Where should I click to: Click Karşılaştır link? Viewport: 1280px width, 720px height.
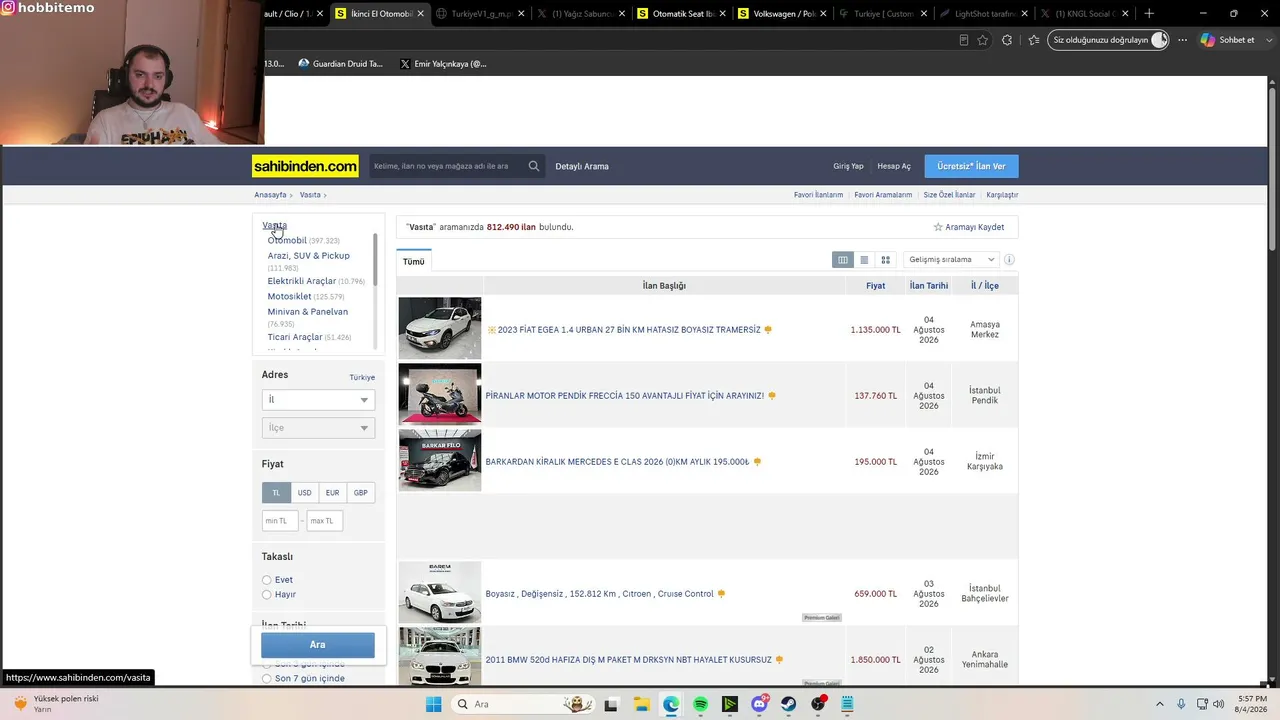click(x=1002, y=195)
